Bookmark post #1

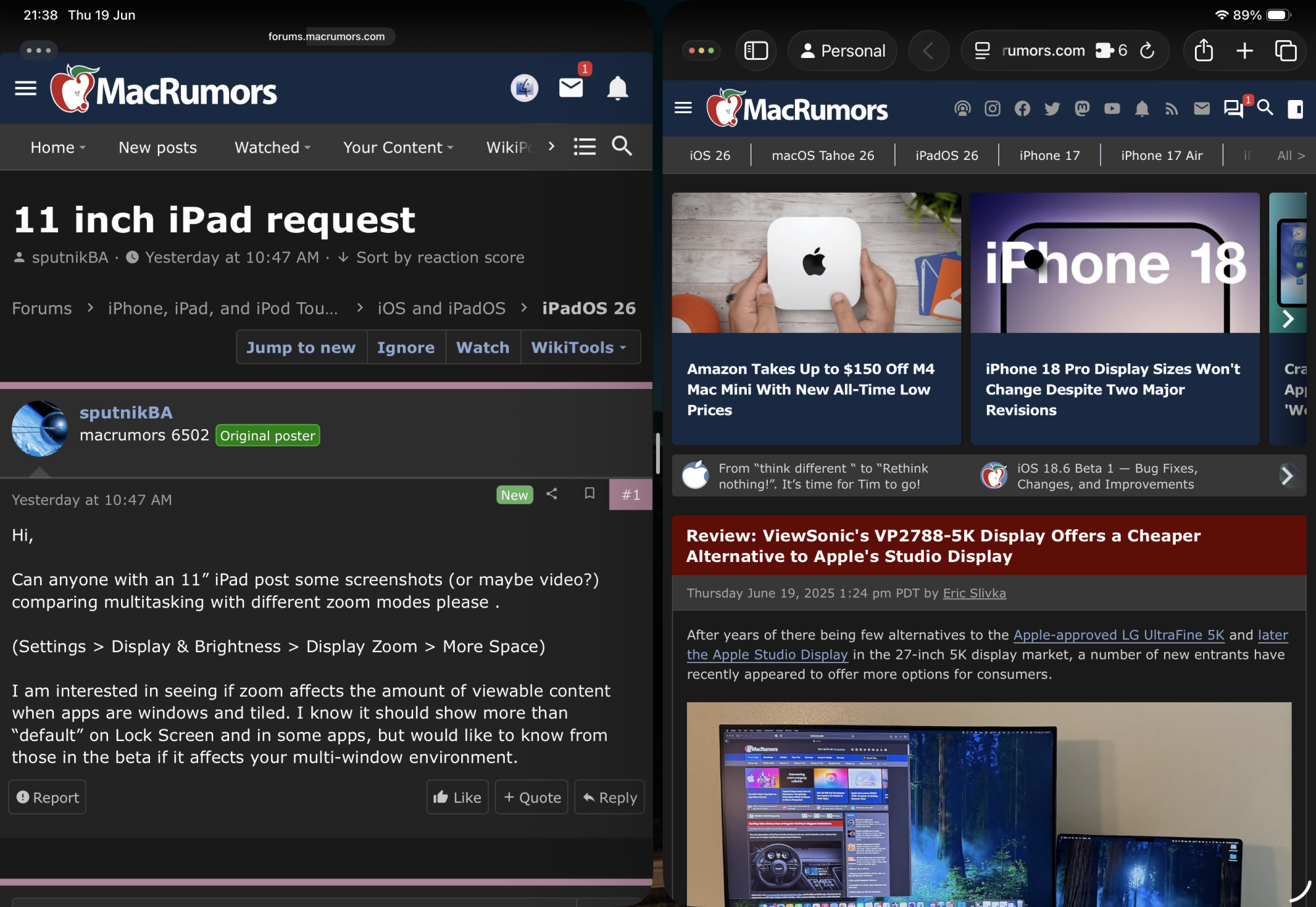pos(590,494)
